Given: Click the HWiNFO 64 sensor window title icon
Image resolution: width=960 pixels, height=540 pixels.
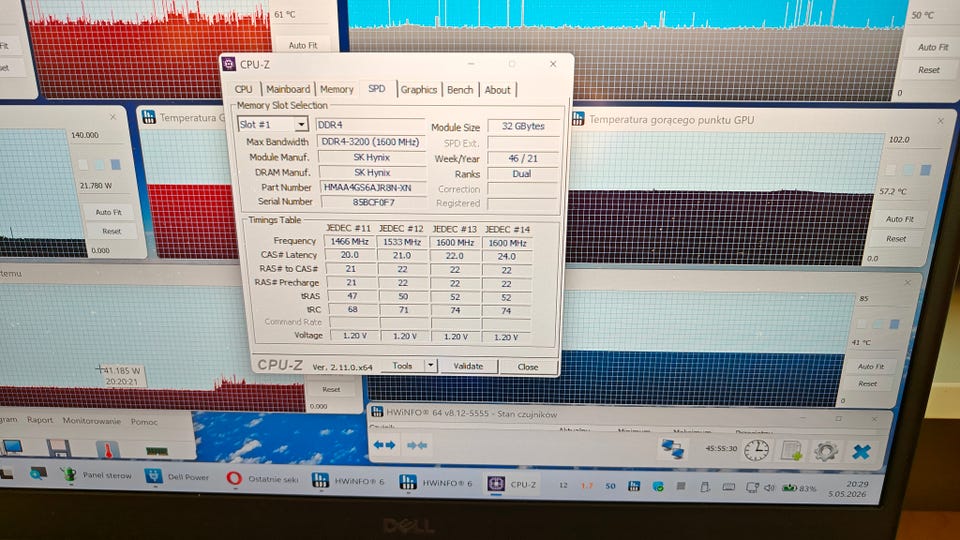Looking at the screenshot, I should 377,411.
